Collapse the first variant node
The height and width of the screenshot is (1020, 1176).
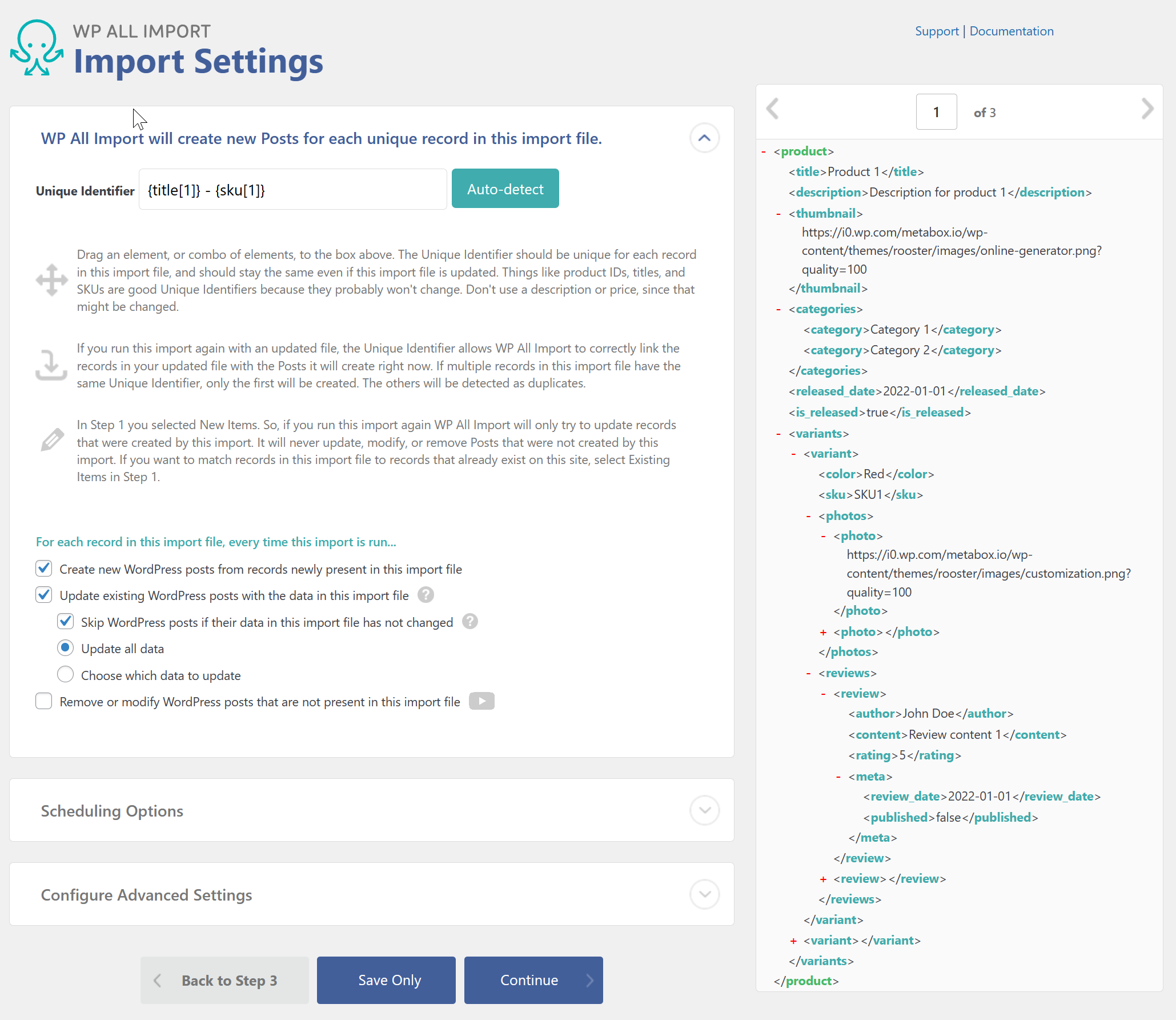[x=793, y=454]
